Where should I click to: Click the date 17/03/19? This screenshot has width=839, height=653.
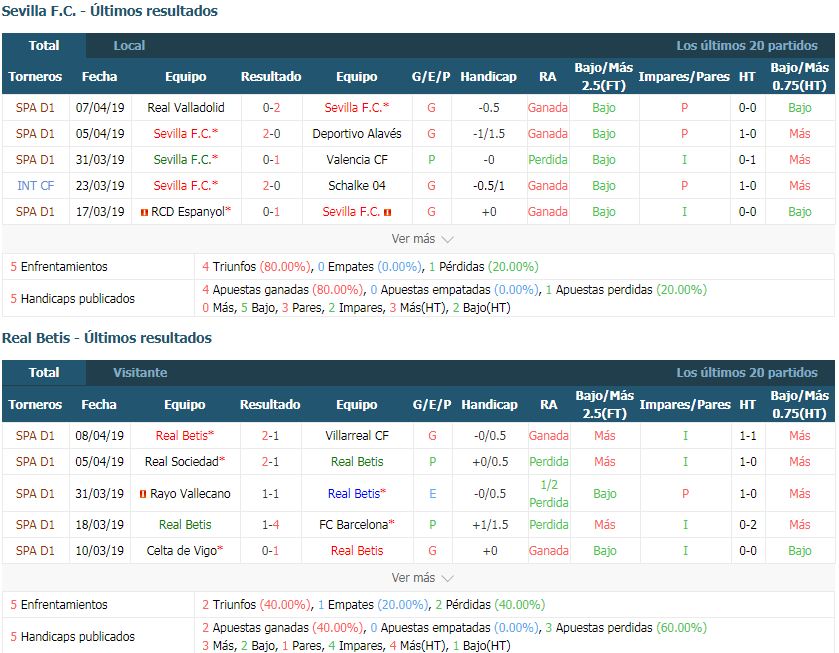[100, 211]
